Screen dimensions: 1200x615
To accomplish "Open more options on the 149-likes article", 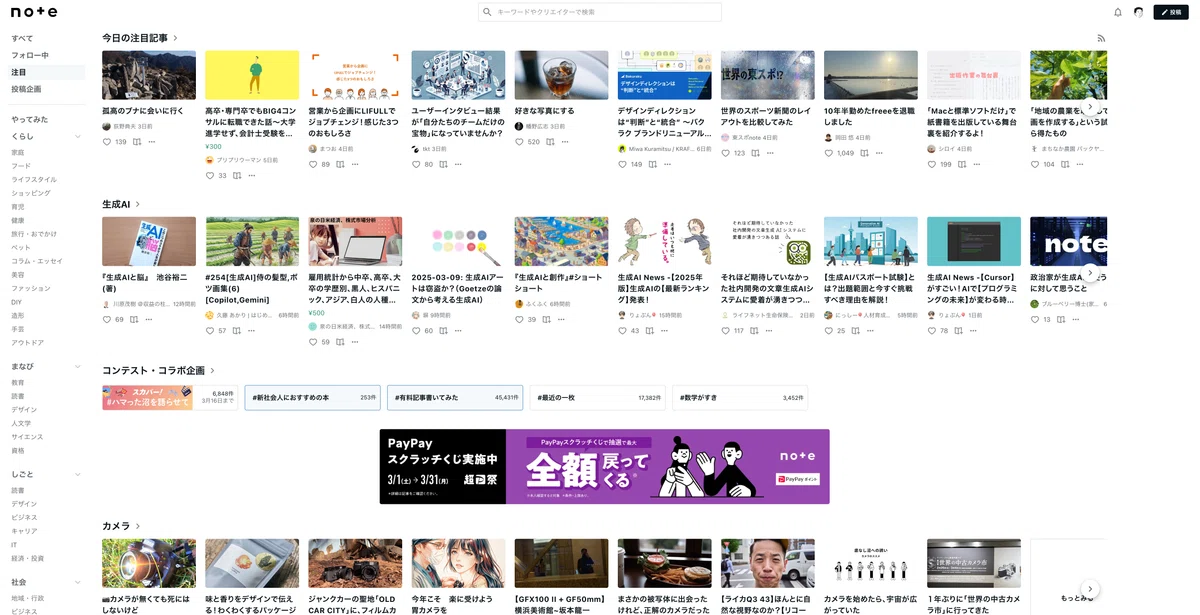I will pos(668,164).
